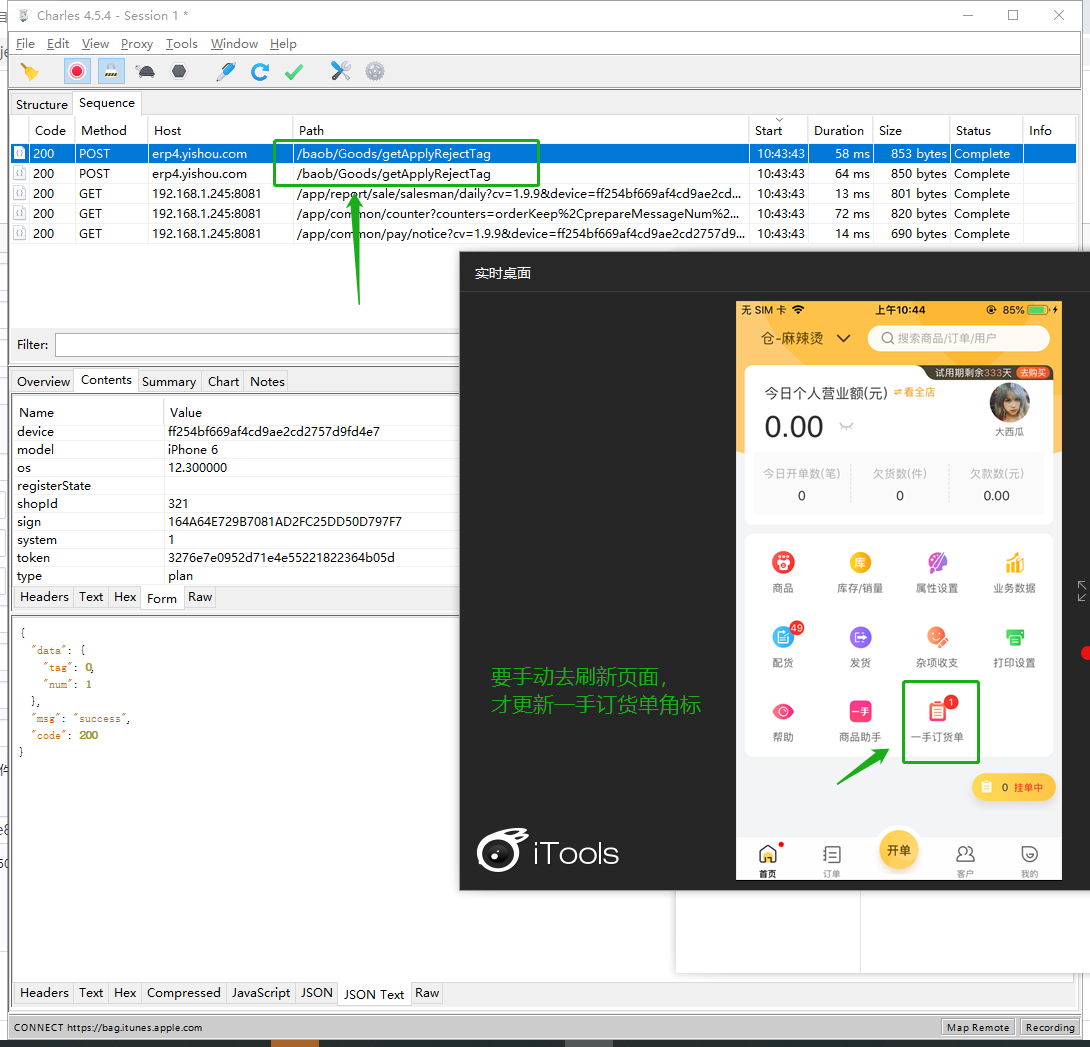The width and height of the screenshot is (1090, 1047).
Task: Select the salesman/daily GET request row
Action: click(544, 194)
